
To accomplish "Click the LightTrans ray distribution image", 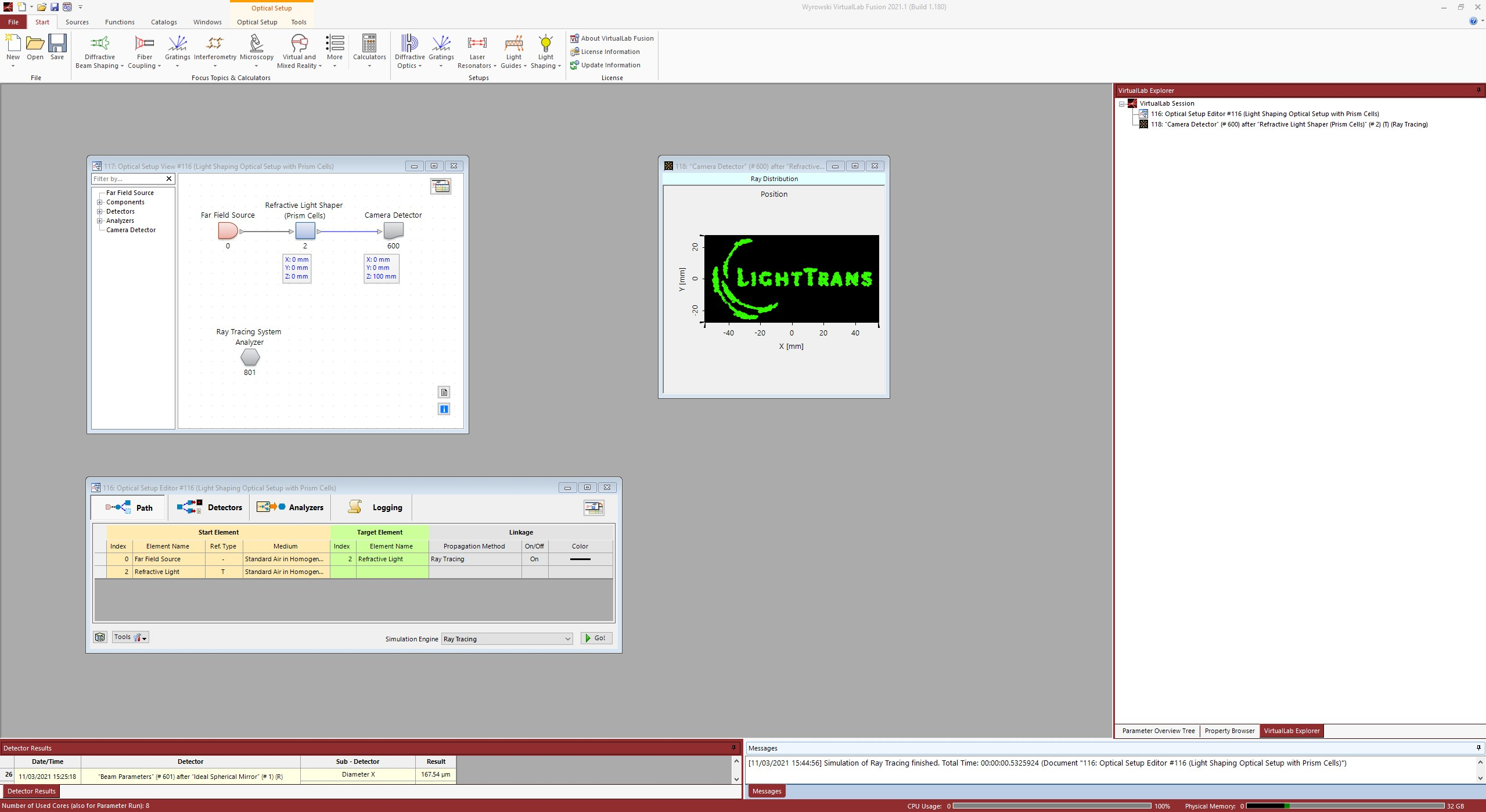I will click(791, 279).
